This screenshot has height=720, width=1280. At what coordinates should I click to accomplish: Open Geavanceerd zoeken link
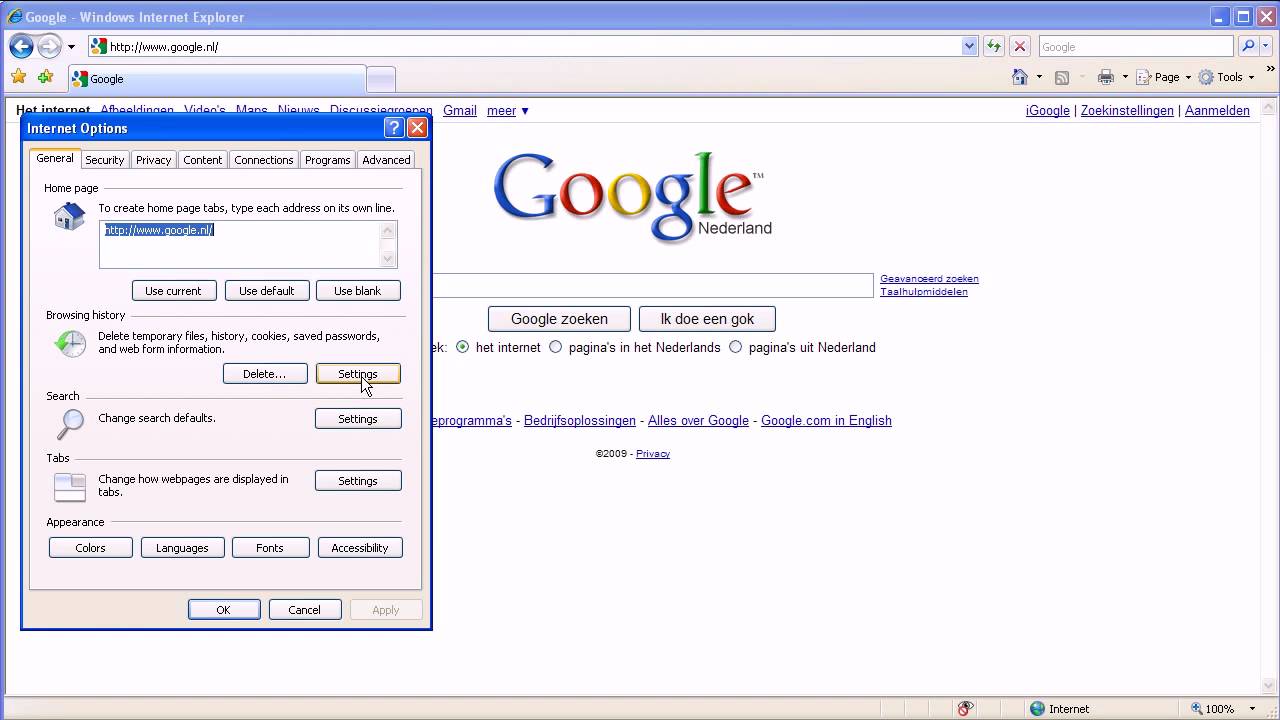coord(929,279)
